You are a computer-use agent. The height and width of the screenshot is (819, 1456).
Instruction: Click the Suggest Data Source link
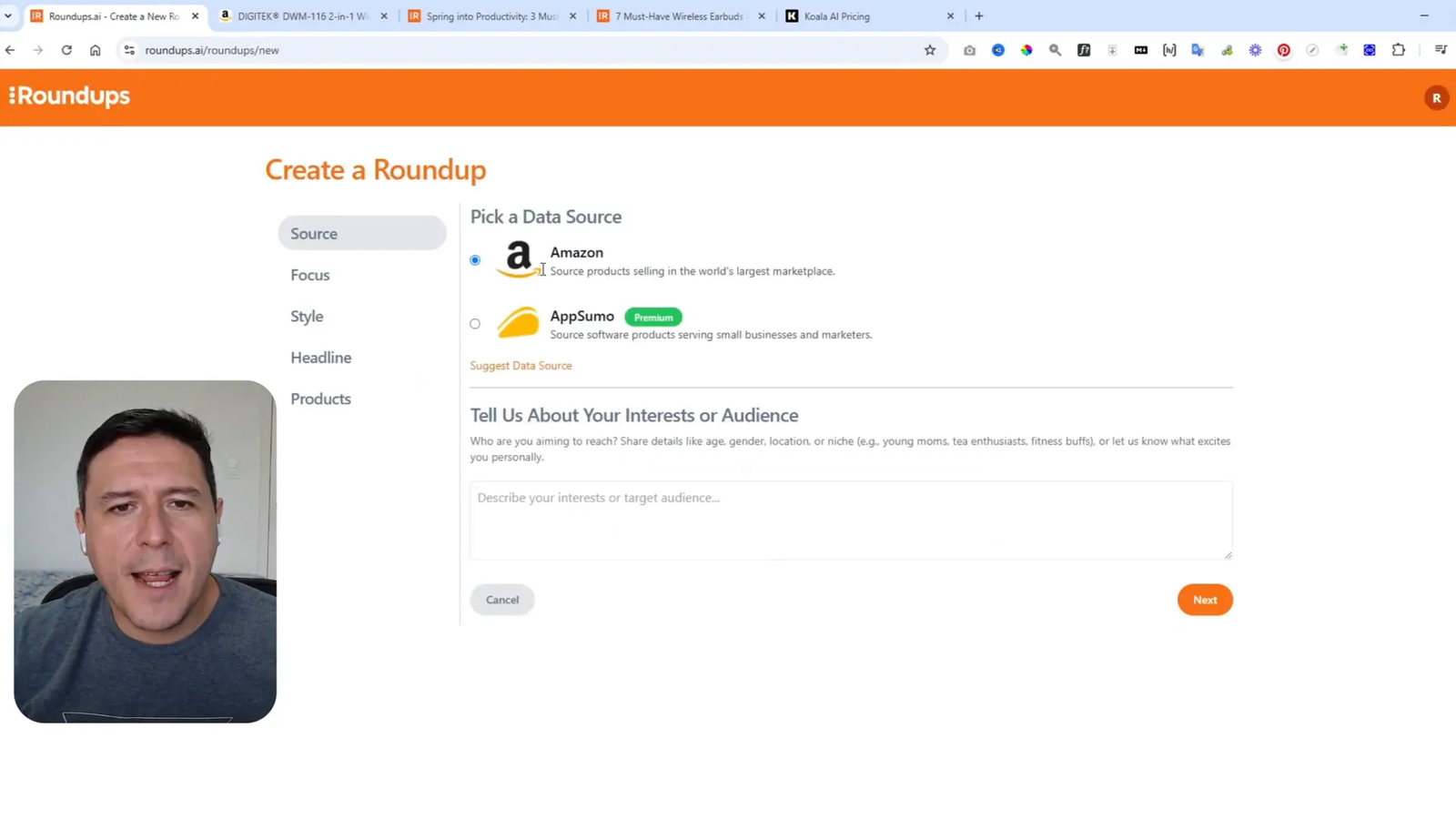pos(521,365)
